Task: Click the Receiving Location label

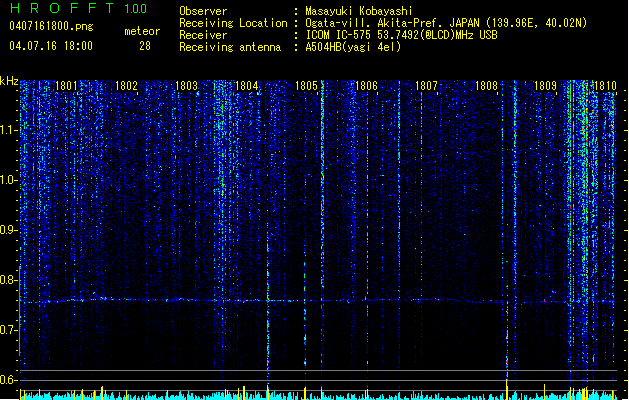Action: pos(233,23)
